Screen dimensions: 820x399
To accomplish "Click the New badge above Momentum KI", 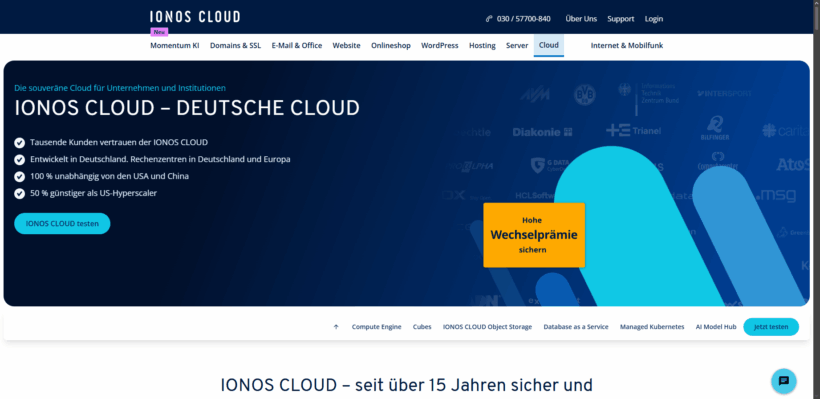I will (160, 32).
